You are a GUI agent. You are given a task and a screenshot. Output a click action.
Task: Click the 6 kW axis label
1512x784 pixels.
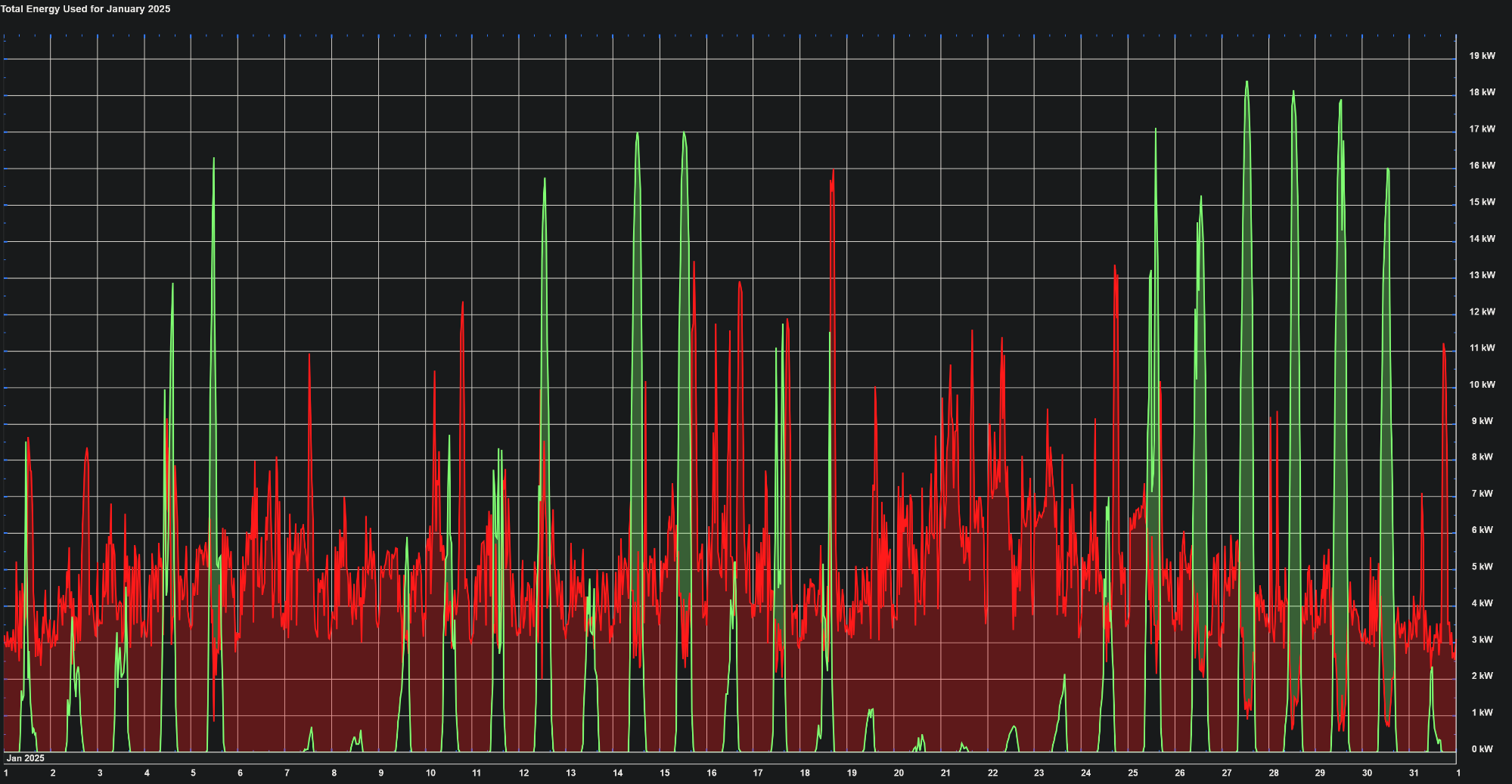pos(1482,530)
